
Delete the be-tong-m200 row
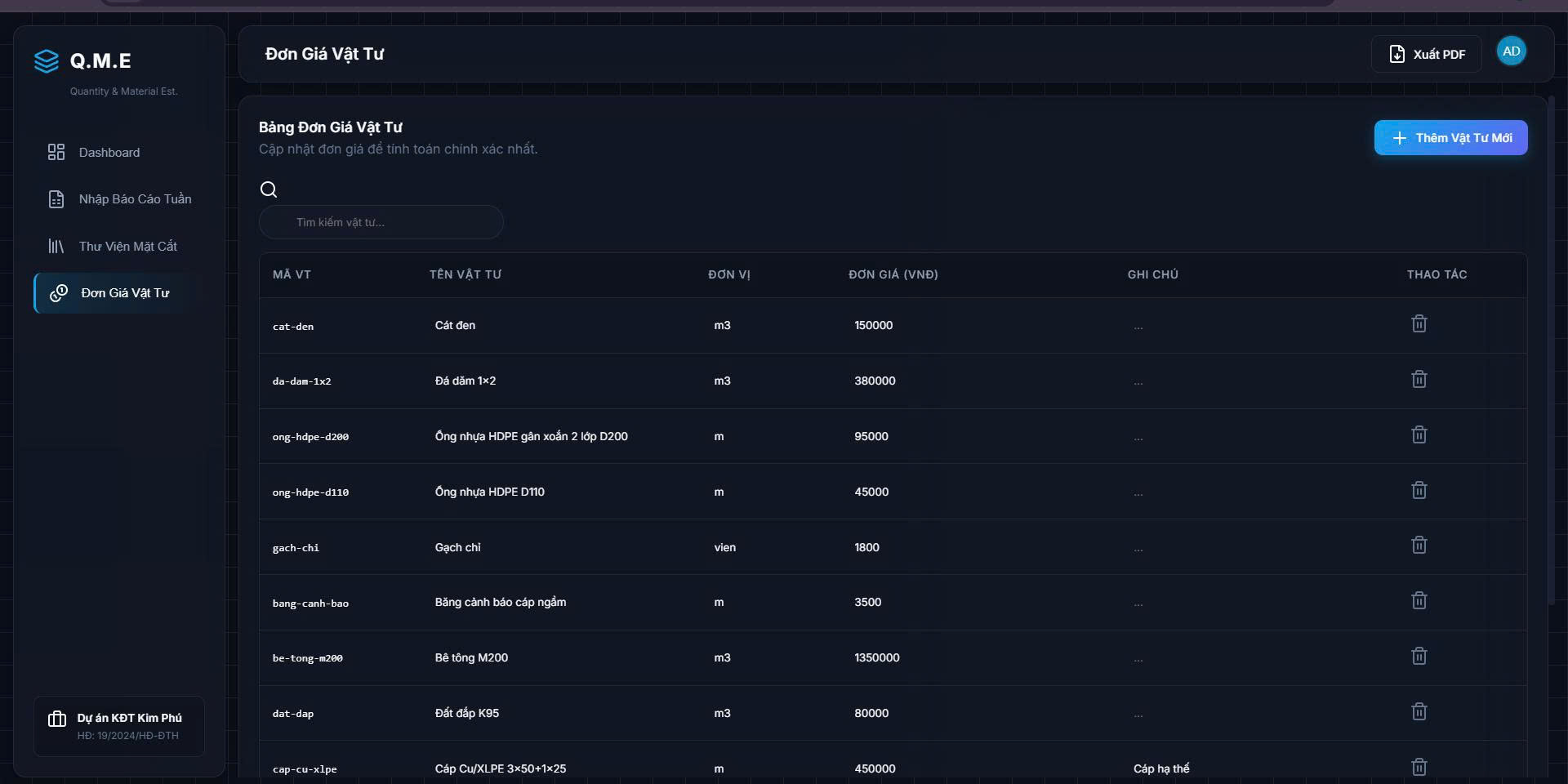click(x=1419, y=657)
